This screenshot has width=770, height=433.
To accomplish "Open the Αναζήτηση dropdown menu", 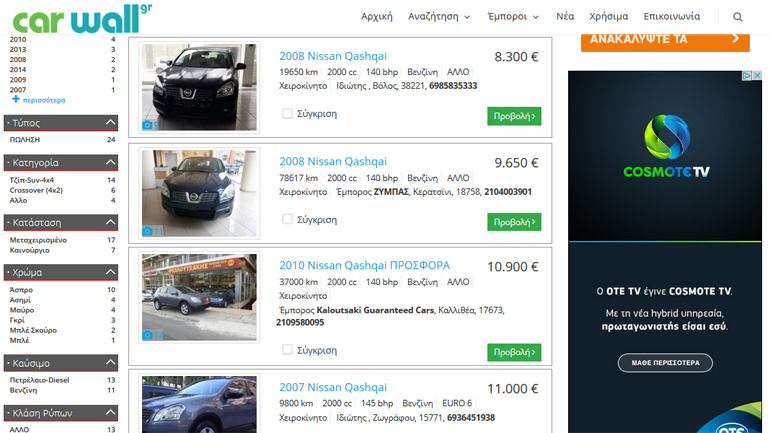I will coord(439,17).
